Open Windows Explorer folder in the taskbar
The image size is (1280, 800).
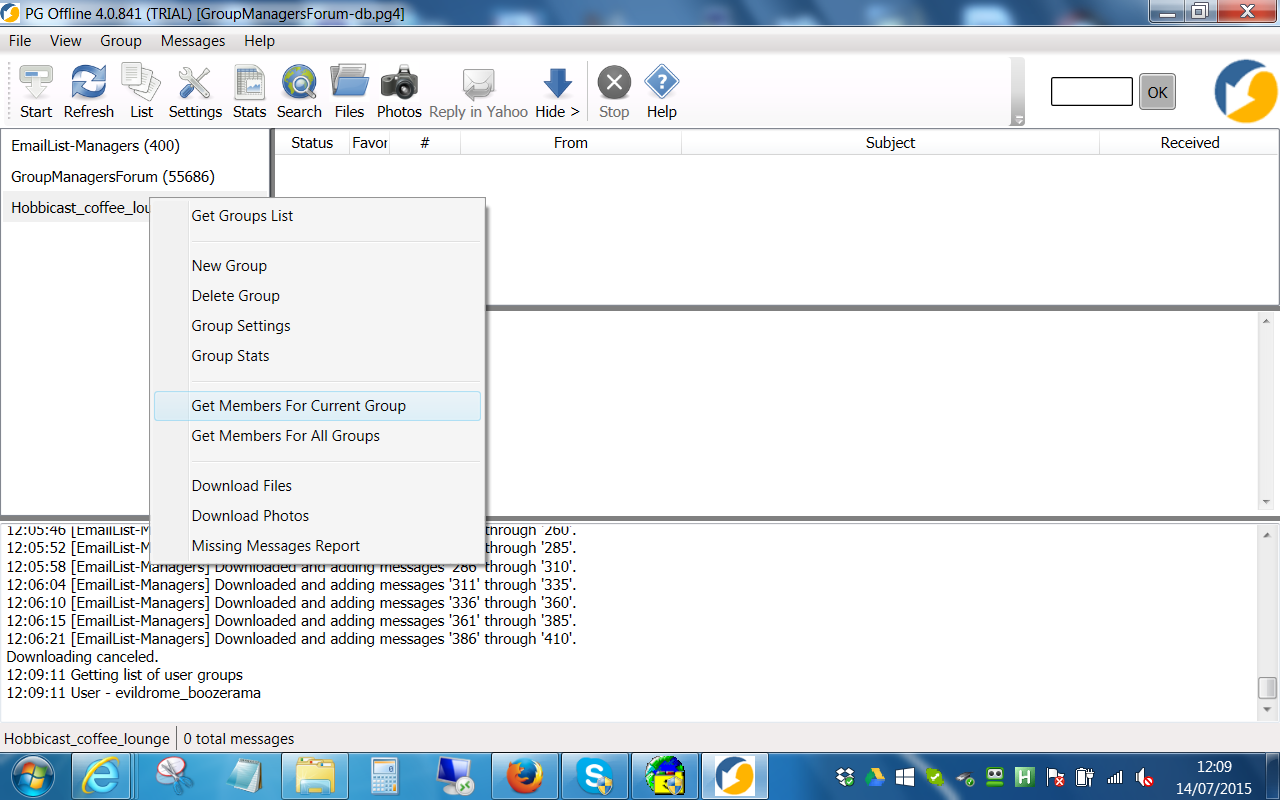315,776
